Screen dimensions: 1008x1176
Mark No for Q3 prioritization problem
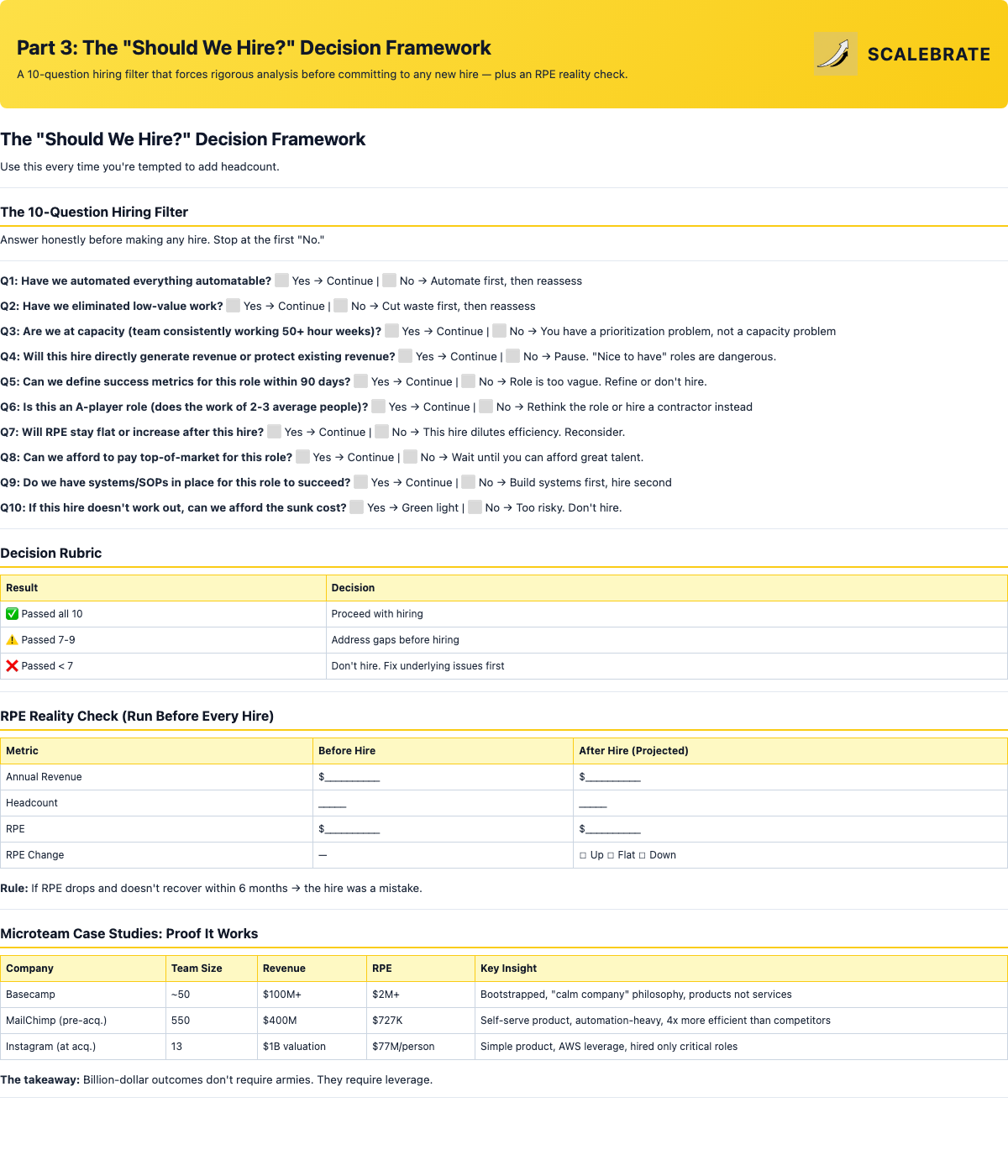[500, 331]
